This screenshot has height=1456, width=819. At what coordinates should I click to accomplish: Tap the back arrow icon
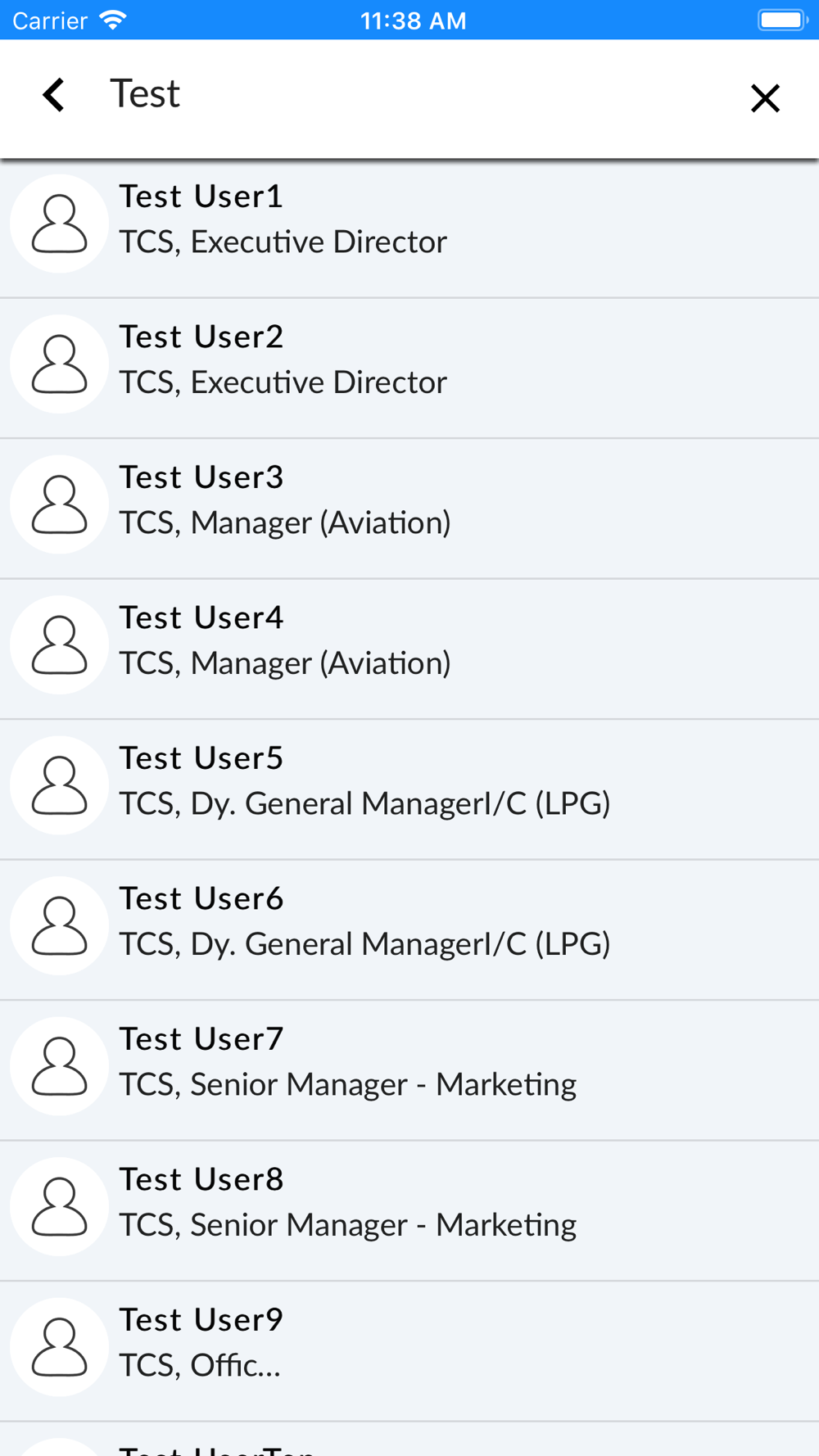point(54,95)
